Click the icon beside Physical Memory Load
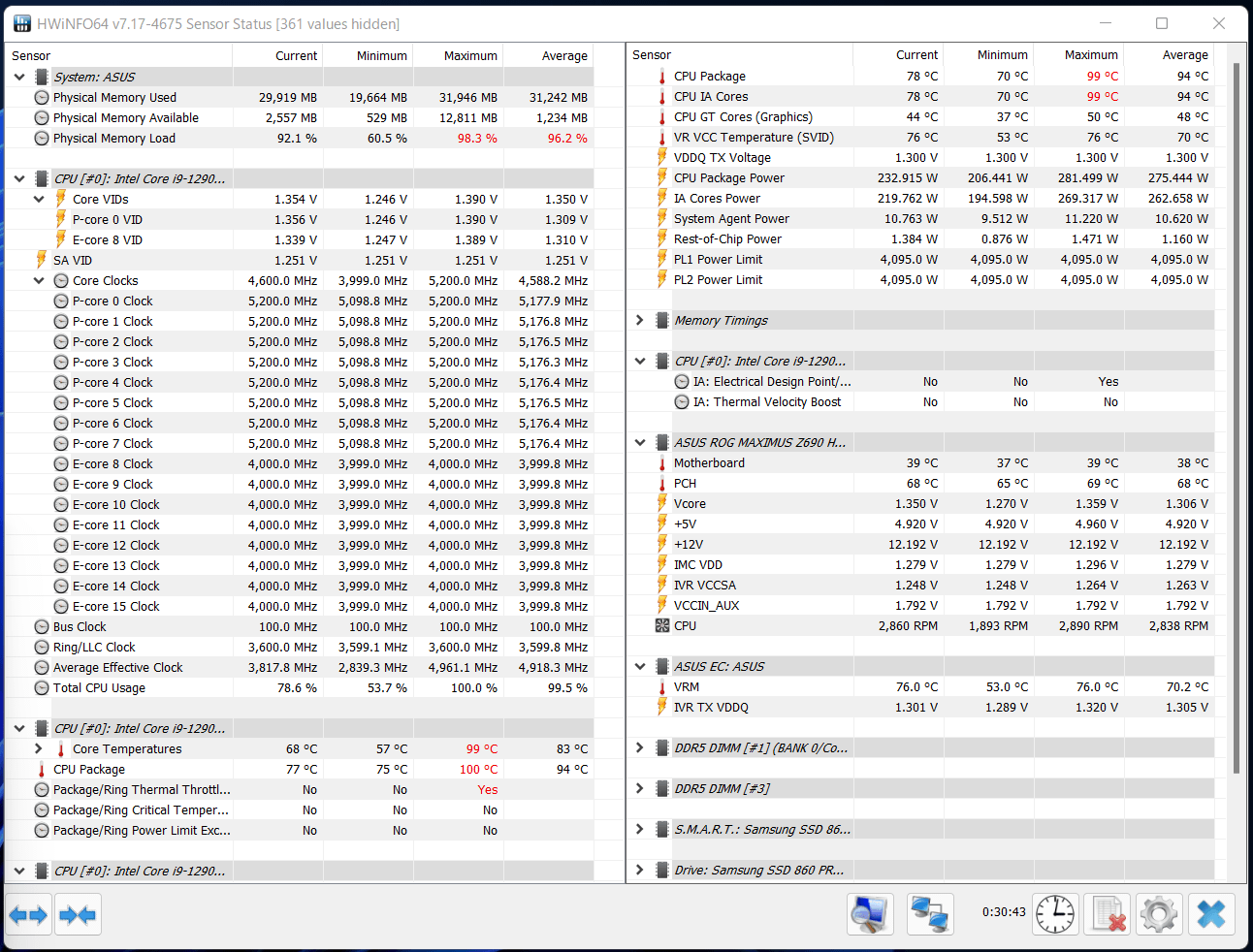The width and height of the screenshot is (1253, 952). (x=42, y=139)
